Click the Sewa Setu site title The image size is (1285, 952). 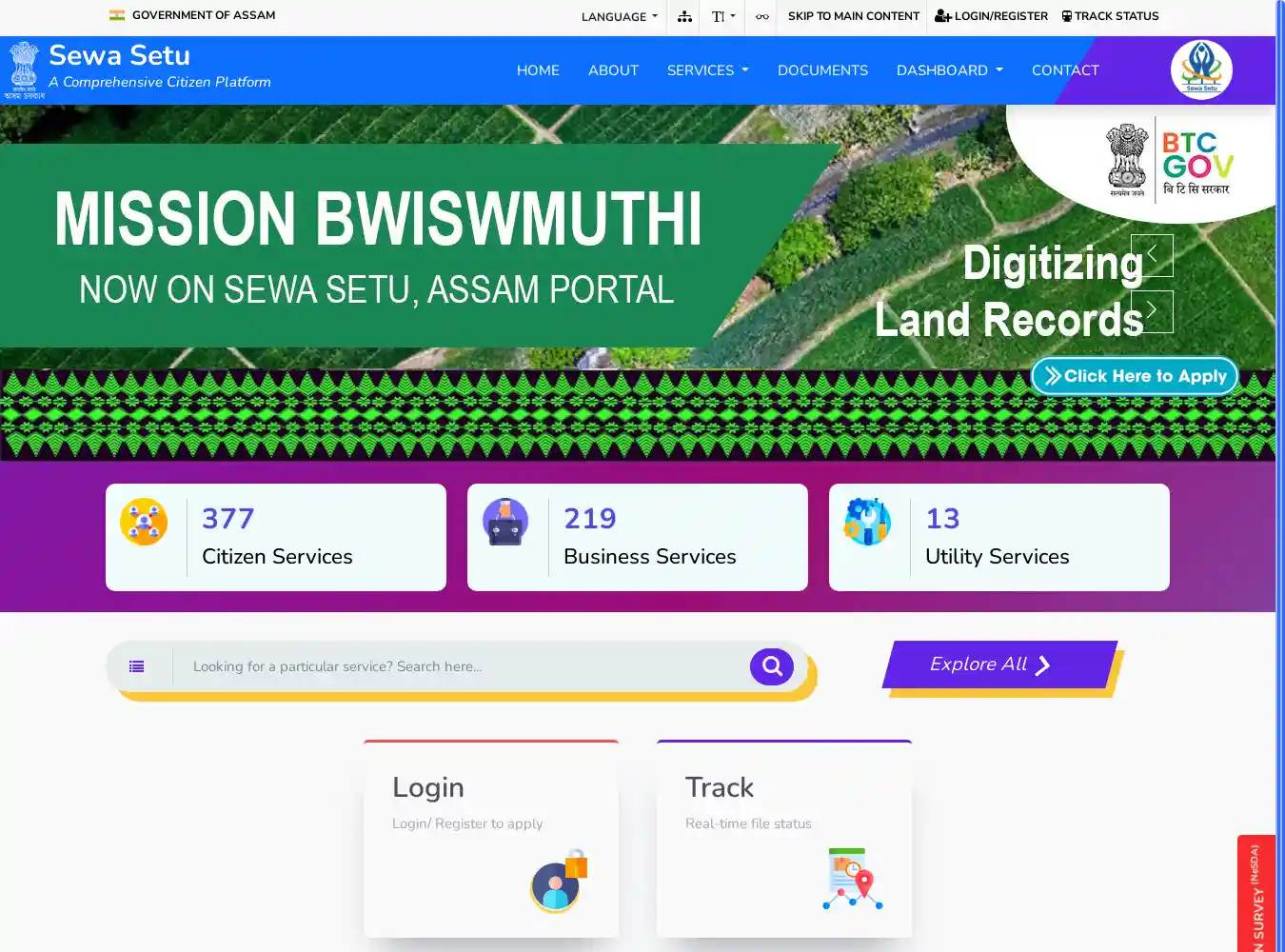pyautogui.click(x=120, y=55)
